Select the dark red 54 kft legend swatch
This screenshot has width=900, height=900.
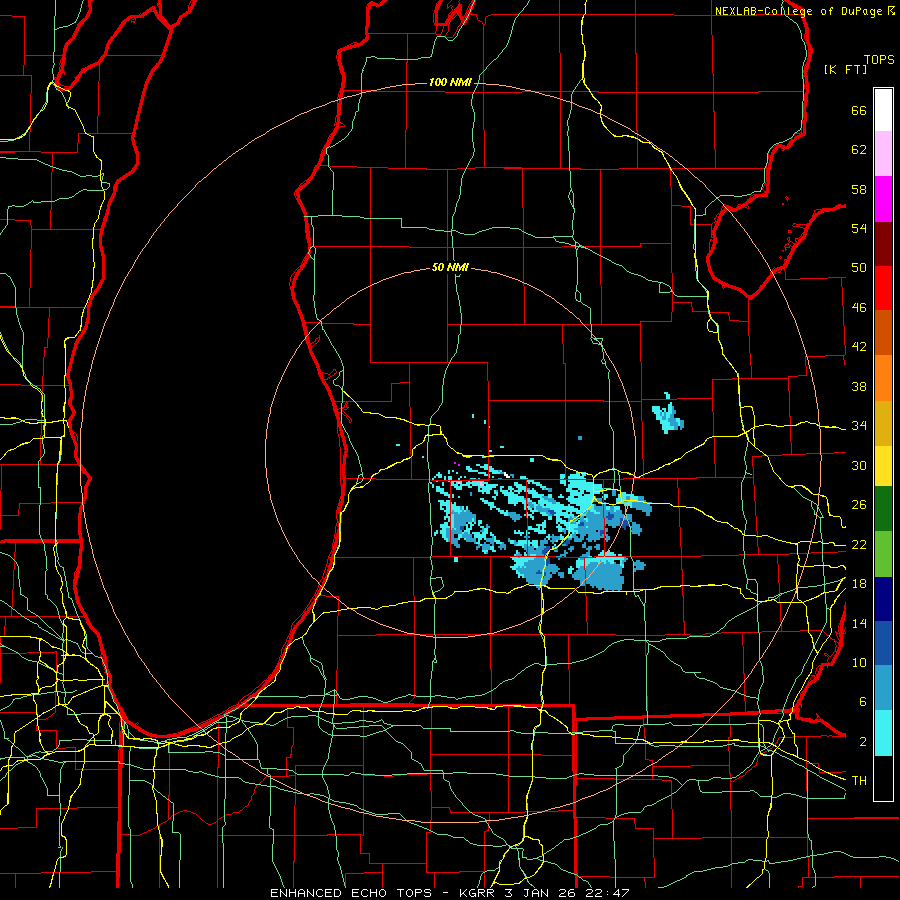[x=883, y=243]
